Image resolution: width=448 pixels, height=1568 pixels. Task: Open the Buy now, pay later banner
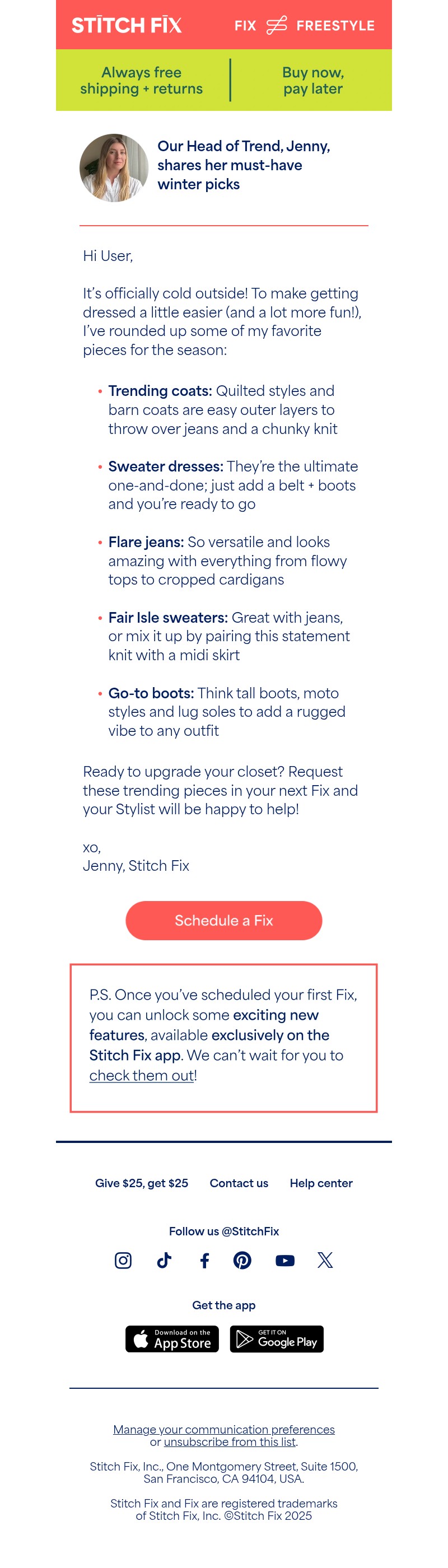coord(313,80)
